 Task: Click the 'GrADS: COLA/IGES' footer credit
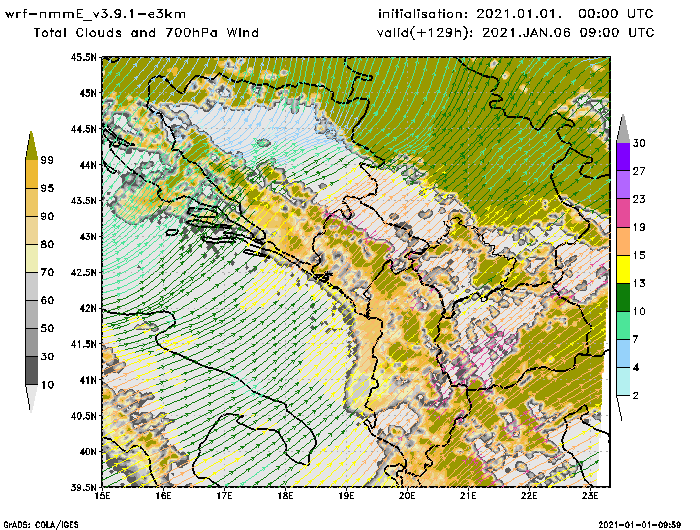click(41, 525)
